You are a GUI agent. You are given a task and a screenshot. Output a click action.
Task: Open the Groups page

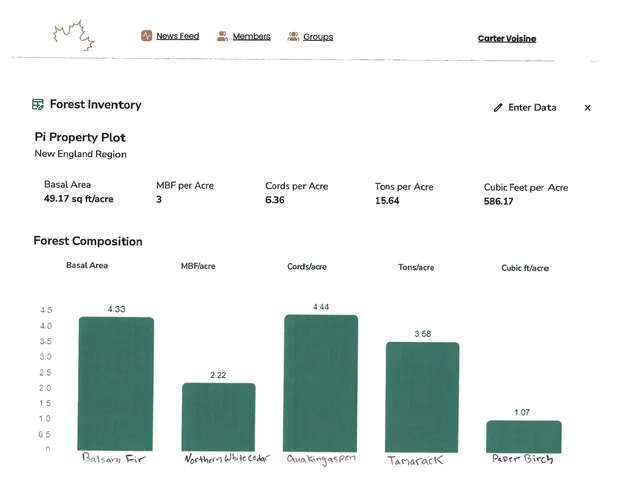tap(318, 36)
